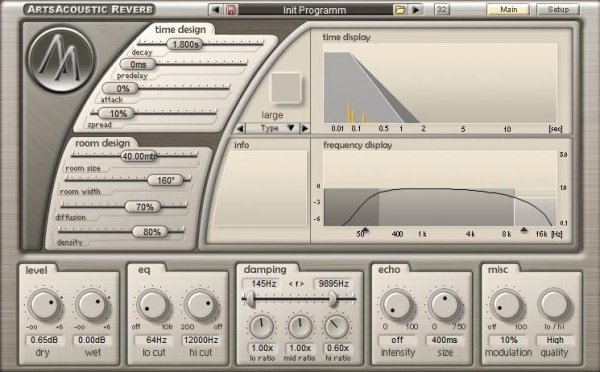This screenshot has width=600, height=372.
Task: Click the mid ratio damping knob
Action: click(300, 326)
